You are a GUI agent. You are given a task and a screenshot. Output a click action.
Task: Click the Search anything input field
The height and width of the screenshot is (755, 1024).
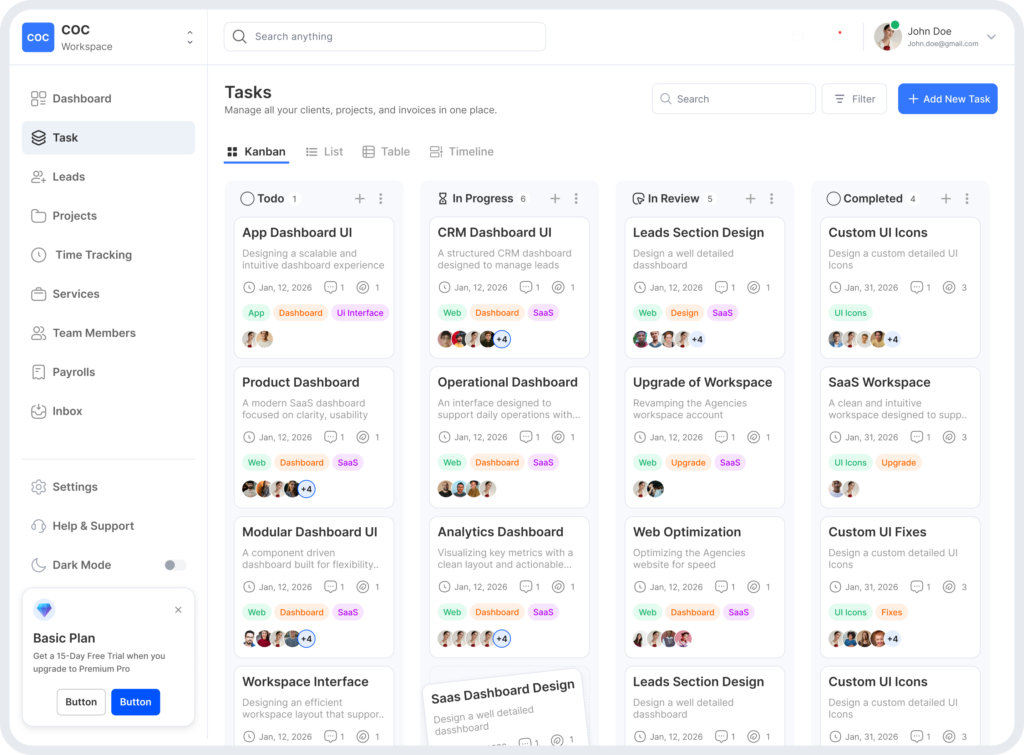[x=385, y=37]
